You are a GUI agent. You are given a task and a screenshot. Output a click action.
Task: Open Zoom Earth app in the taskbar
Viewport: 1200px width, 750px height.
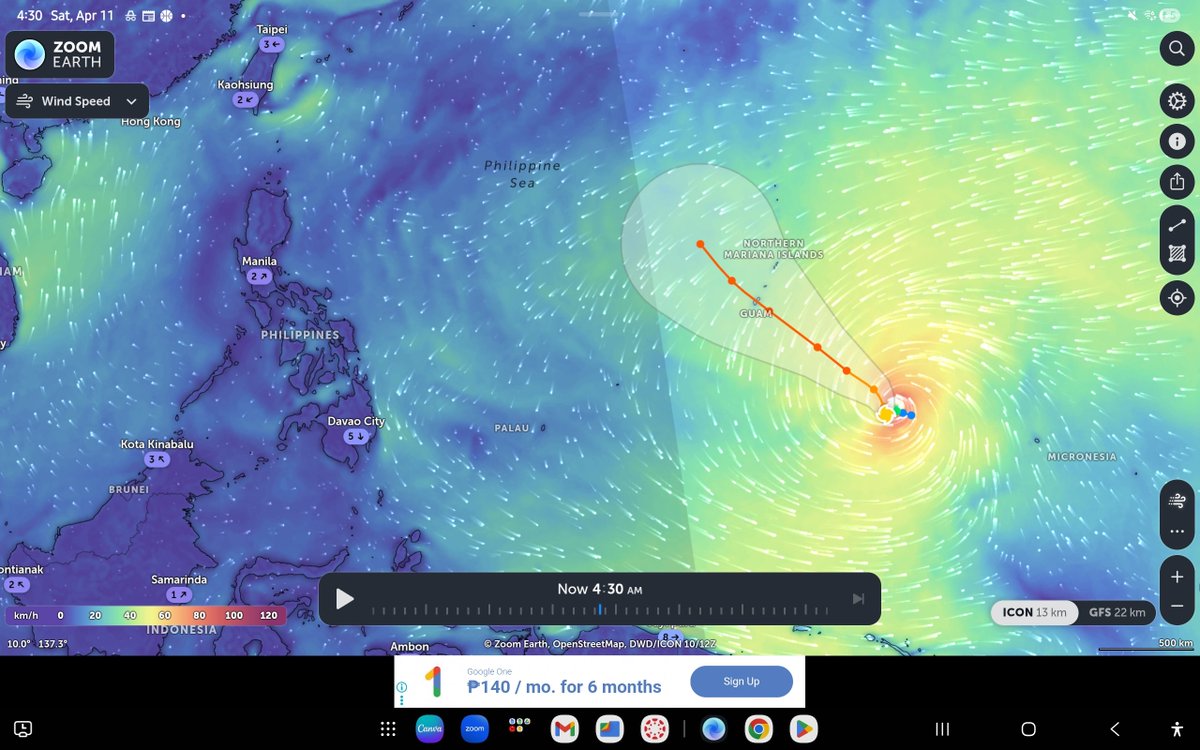tap(713, 729)
